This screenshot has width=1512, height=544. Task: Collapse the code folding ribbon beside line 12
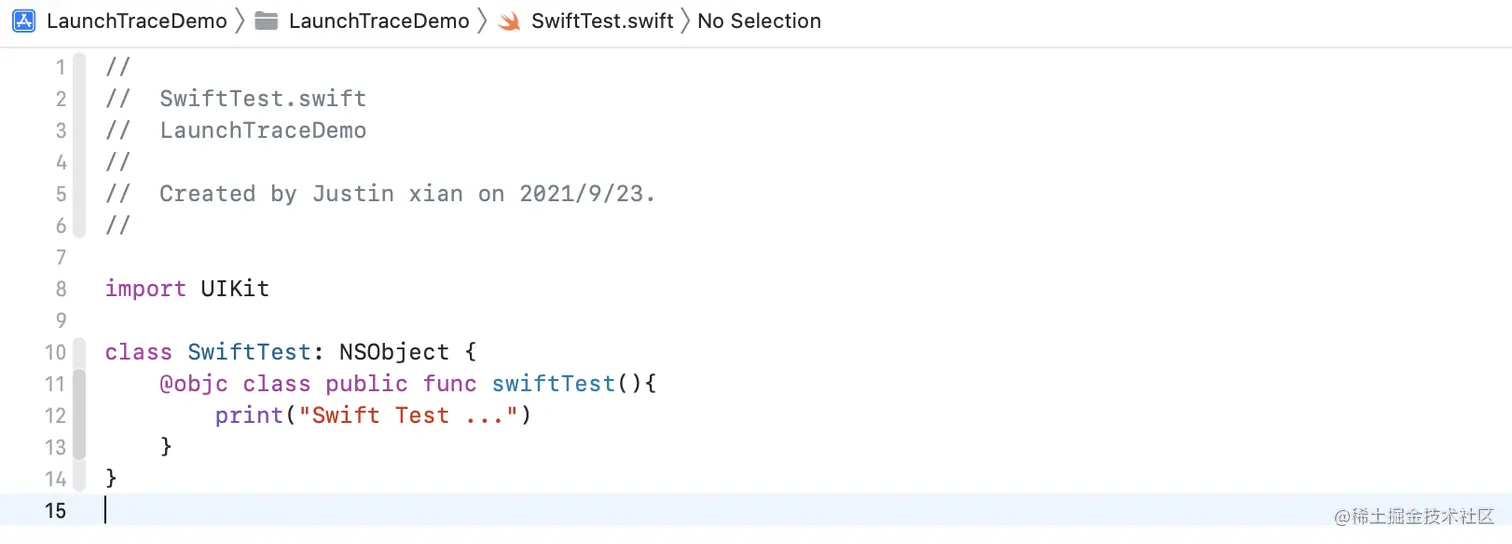point(79,415)
